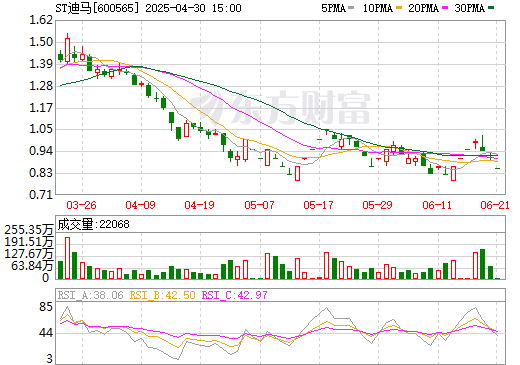Click the 成交量:22068 volume label
The width and height of the screenshot is (520, 365).
(93, 224)
